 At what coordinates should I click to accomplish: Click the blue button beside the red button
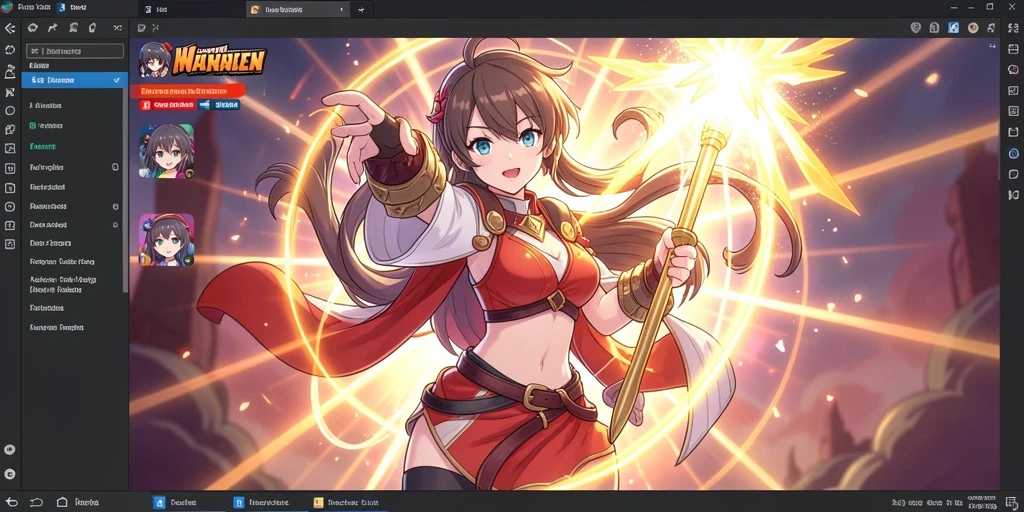click(x=219, y=104)
